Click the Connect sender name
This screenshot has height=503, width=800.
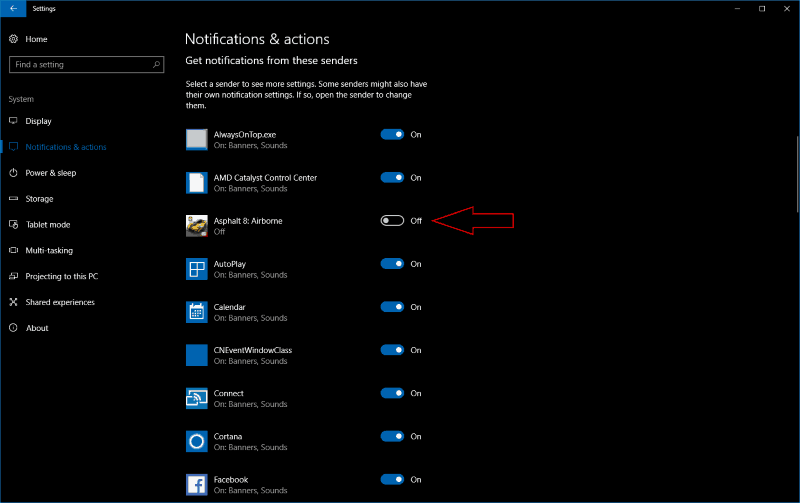click(229, 393)
